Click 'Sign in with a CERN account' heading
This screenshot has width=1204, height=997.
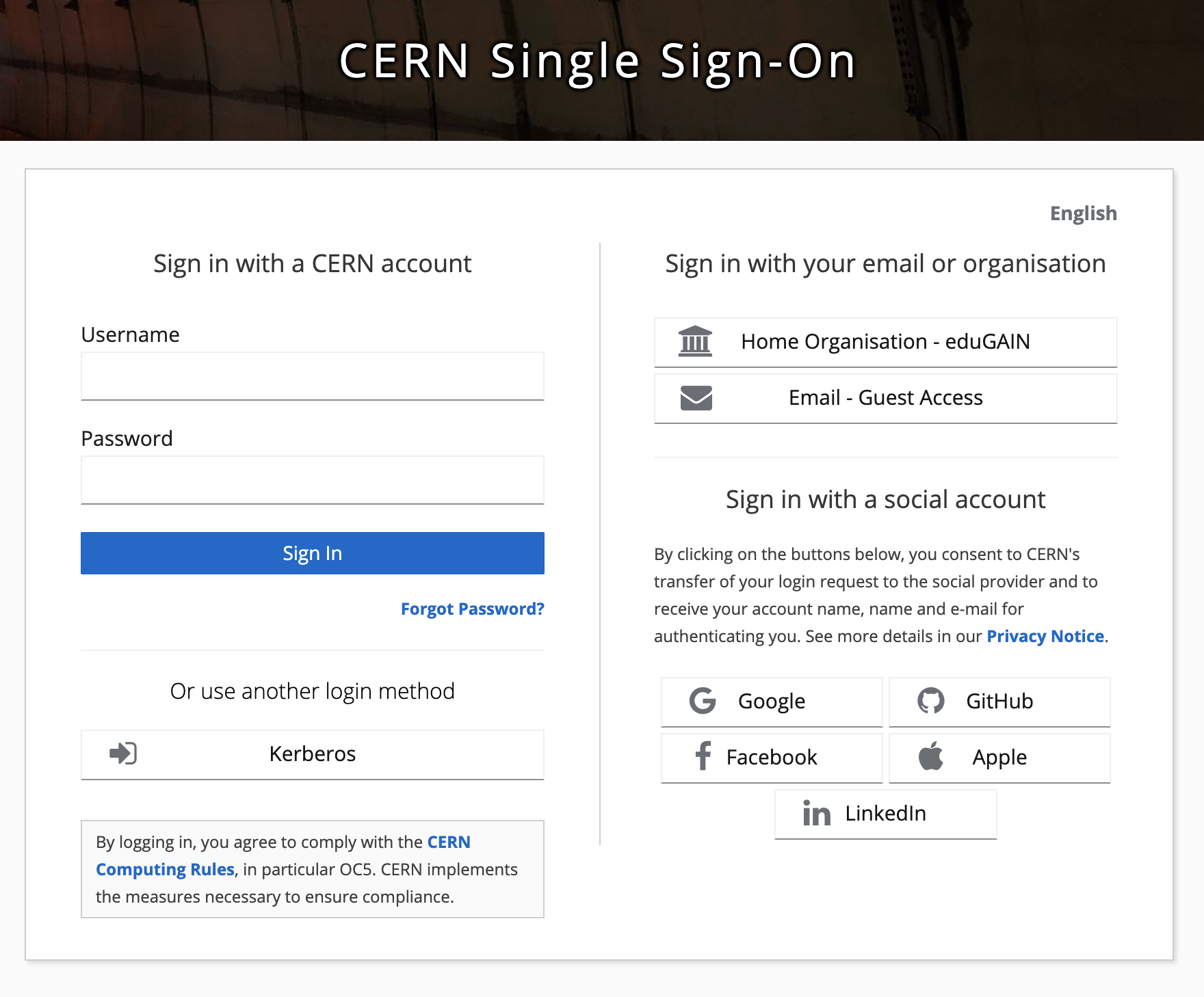[313, 264]
